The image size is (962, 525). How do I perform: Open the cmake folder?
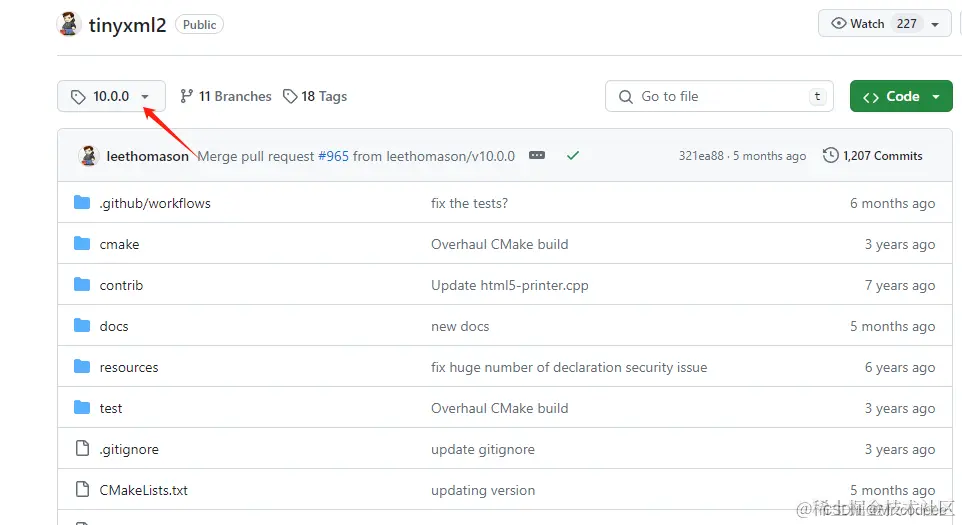pyautogui.click(x=119, y=244)
